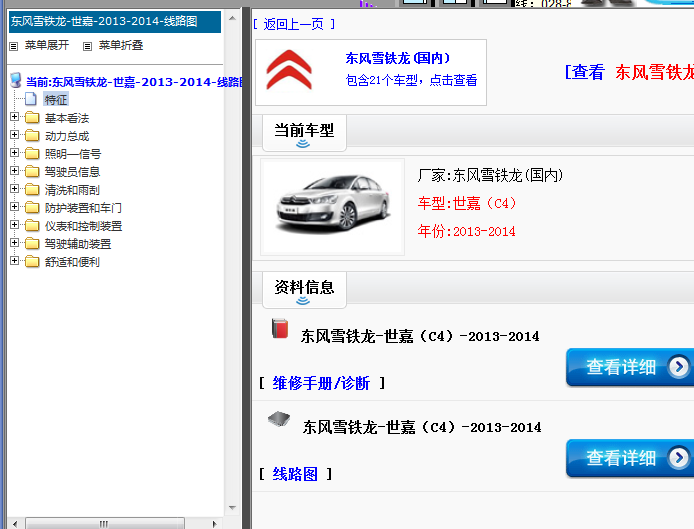Expand the 舒适和便利 tree node
The image size is (694, 529).
point(14,261)
